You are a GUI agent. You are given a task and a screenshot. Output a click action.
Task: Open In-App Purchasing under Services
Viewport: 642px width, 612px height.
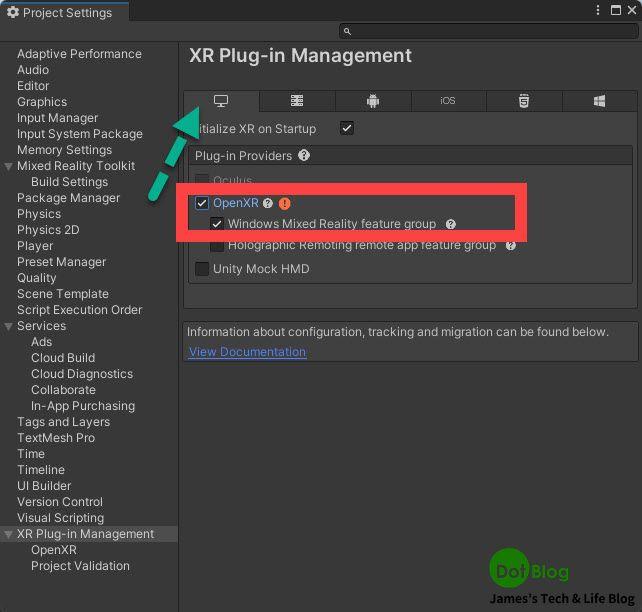click(83, 406)
